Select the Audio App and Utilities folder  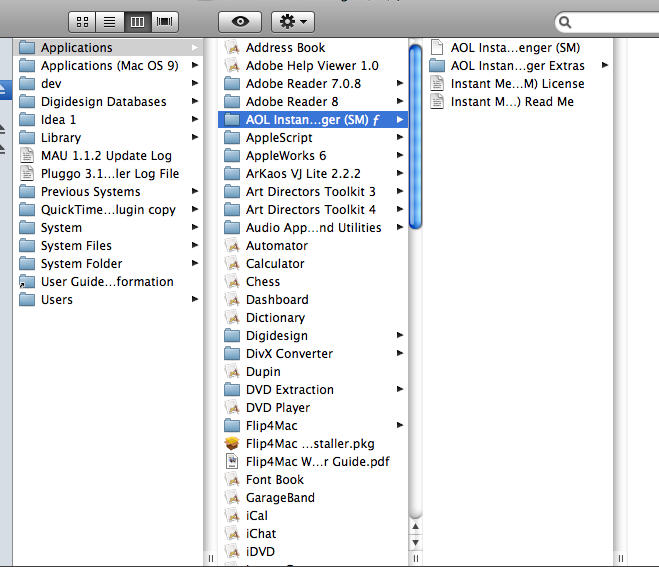pyautogui.click(x=313, y=227)
